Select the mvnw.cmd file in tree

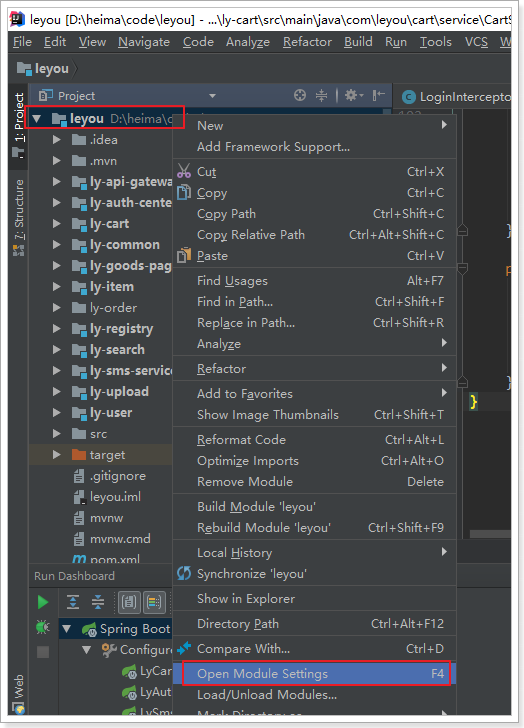120,539
